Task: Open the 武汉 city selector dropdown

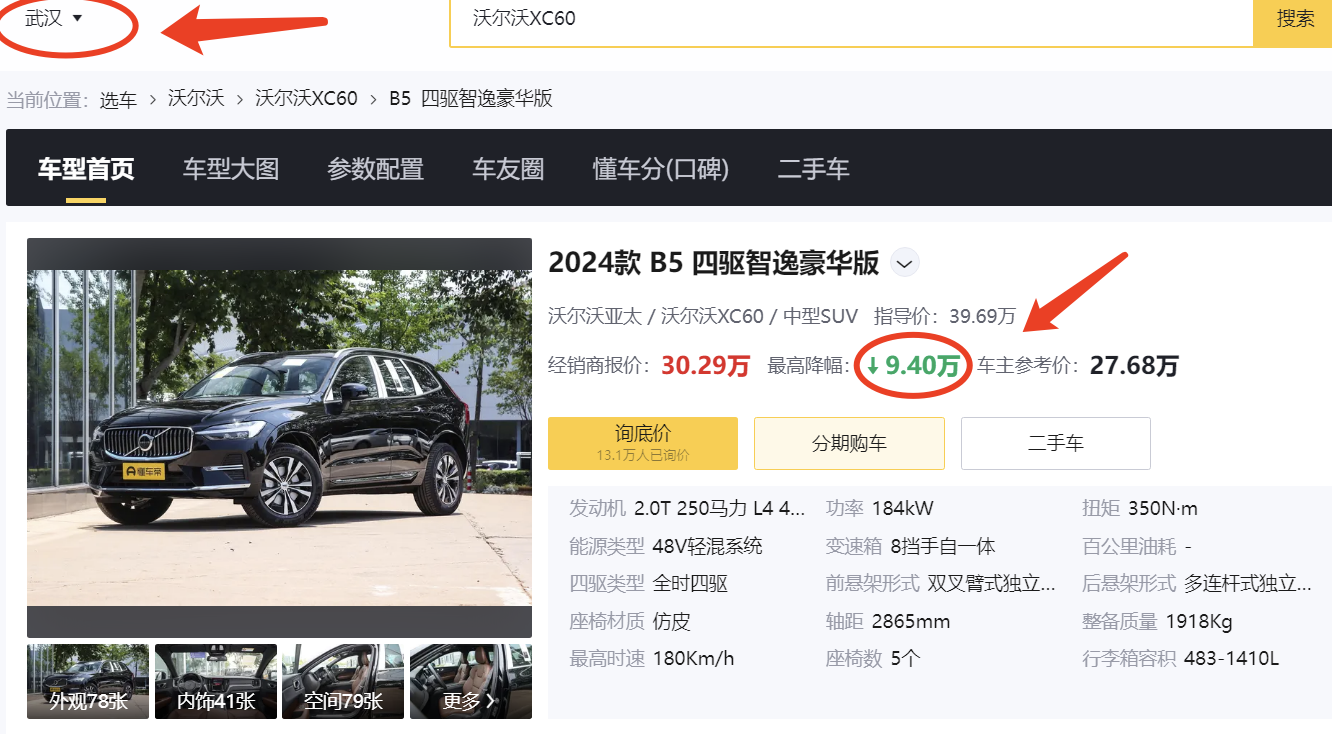Action: pos(53,18)
